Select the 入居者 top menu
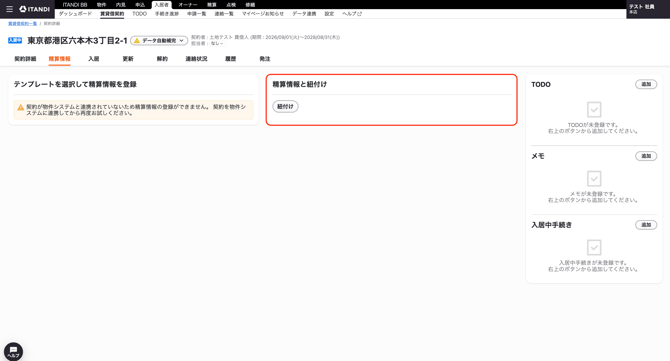The image size is (670, 361). (162, 5)
